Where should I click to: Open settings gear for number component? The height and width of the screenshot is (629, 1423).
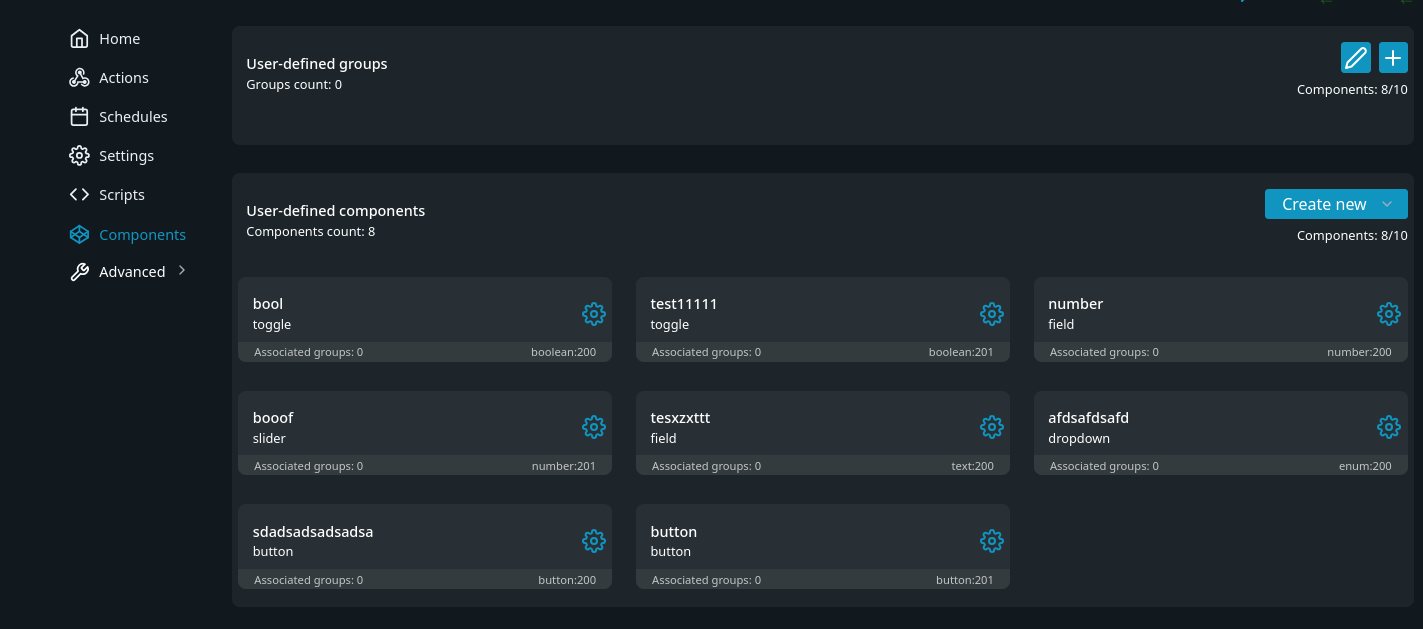click(x=1388, y=314)
